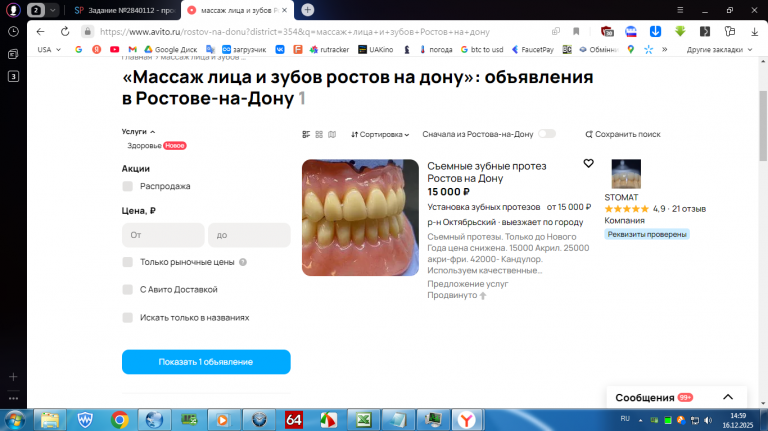Image resolution: width=768 pixels, height=431 pixels.
Task: Show more hidden bookmarks
Action: [x=665, y=49]
